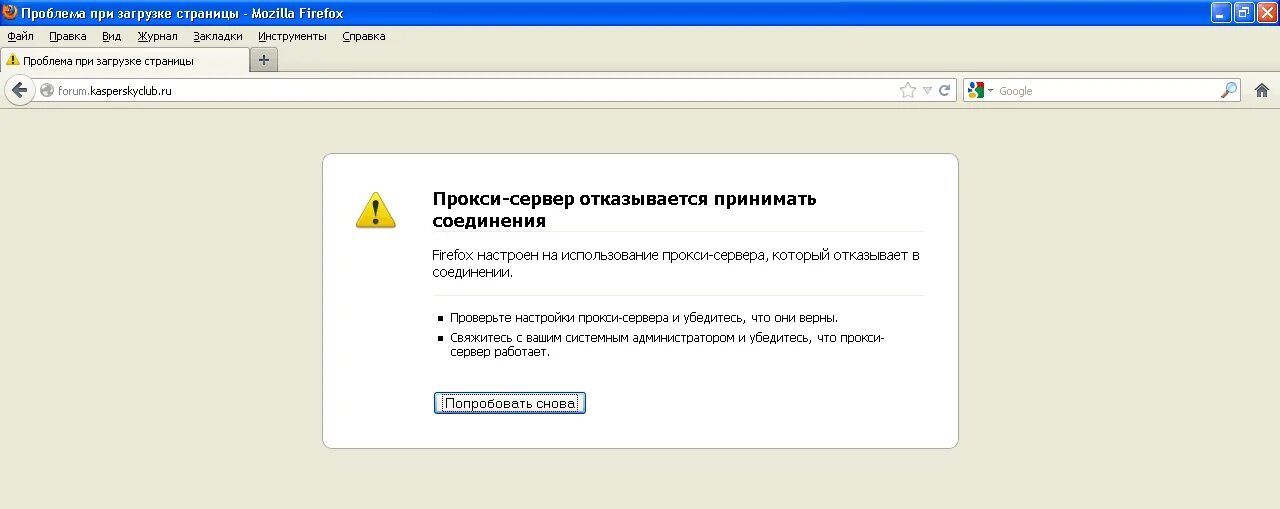Click the 'Попробовать снова' button
Image resolution: width=1280 pixels, height=509 pixels.
(510, 403)
